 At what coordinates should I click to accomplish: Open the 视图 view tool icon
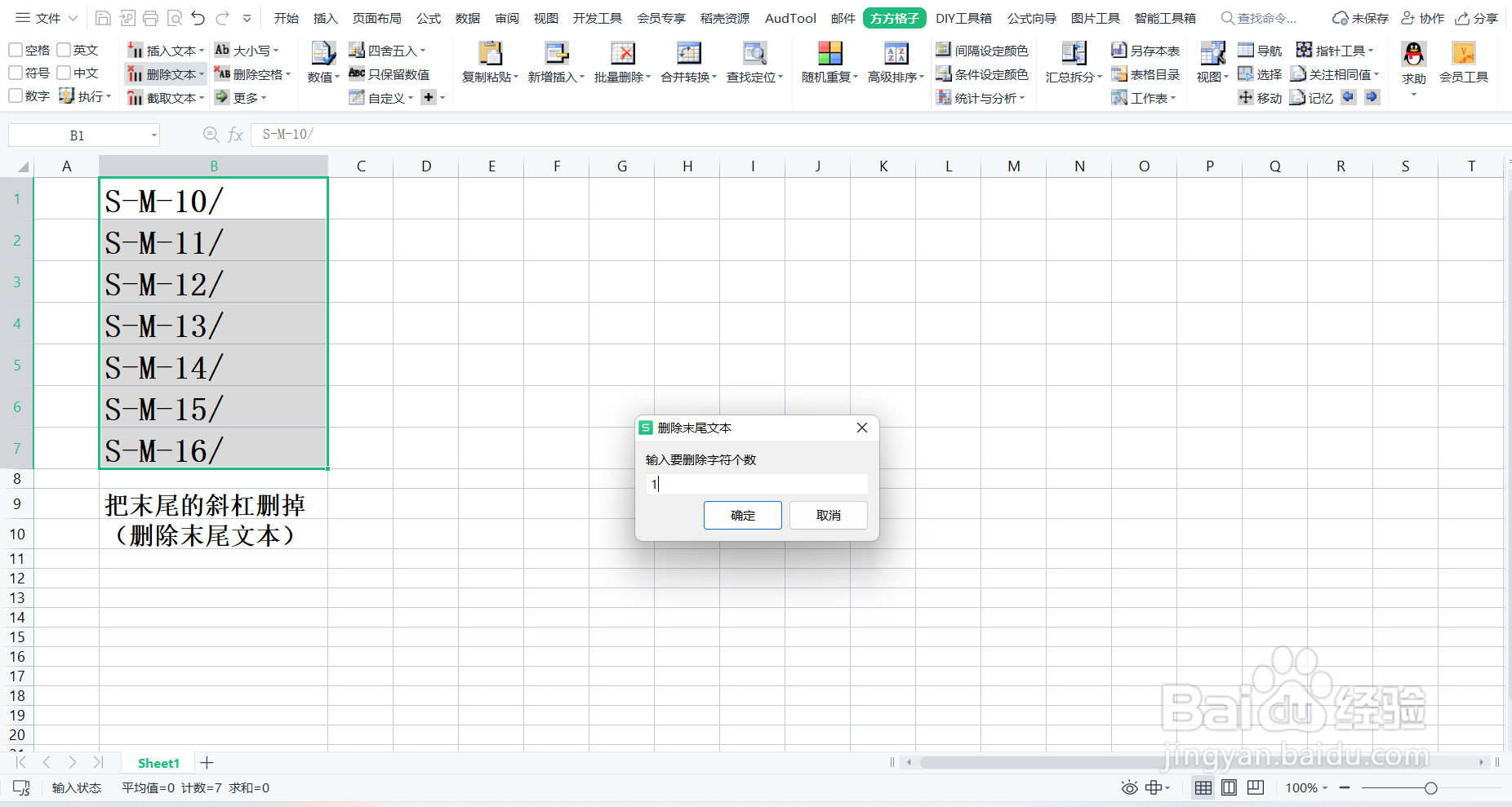tap(1212, 54)
